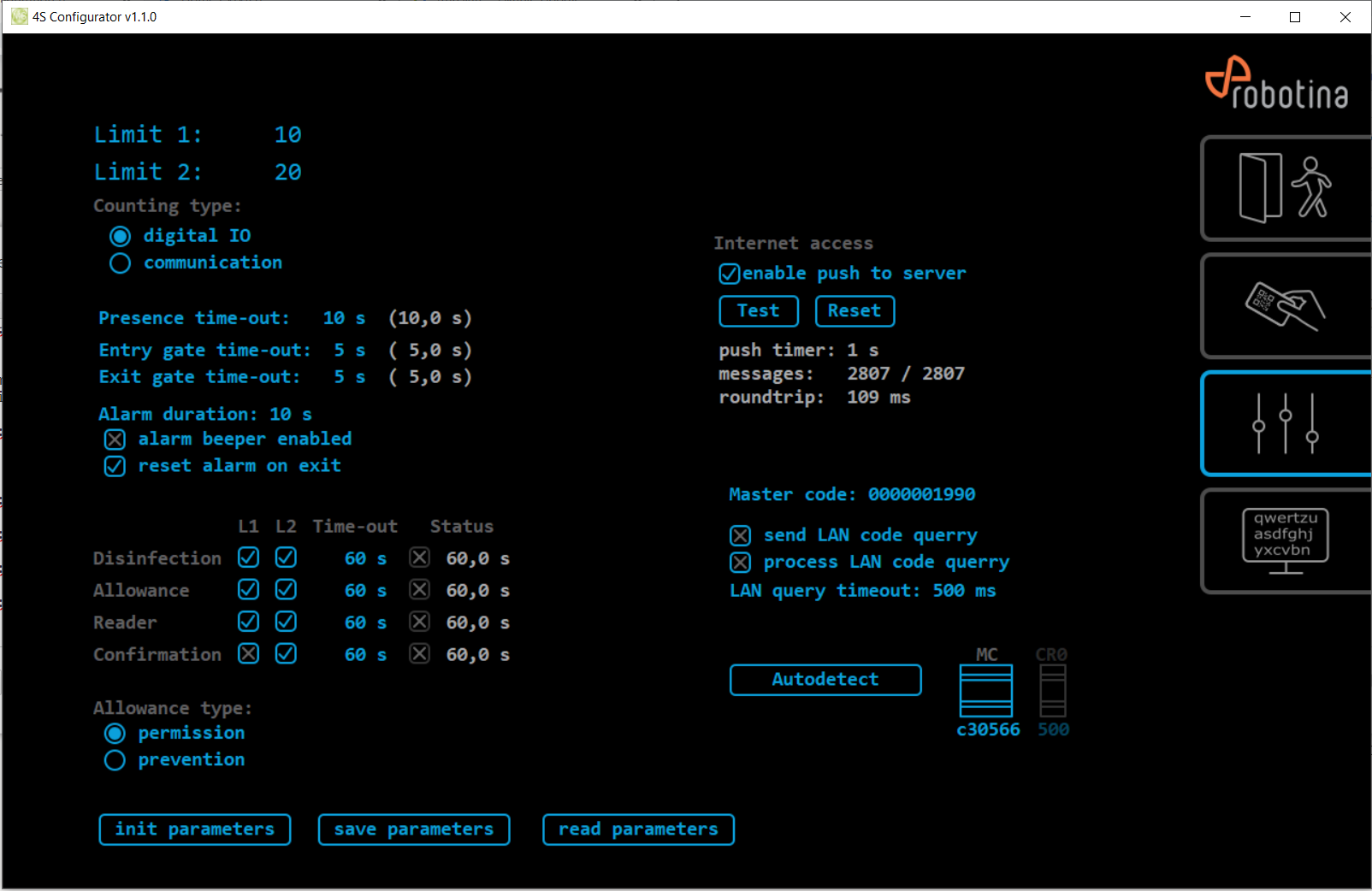
Task: Edit the Master code value
Action: point(921,495)
